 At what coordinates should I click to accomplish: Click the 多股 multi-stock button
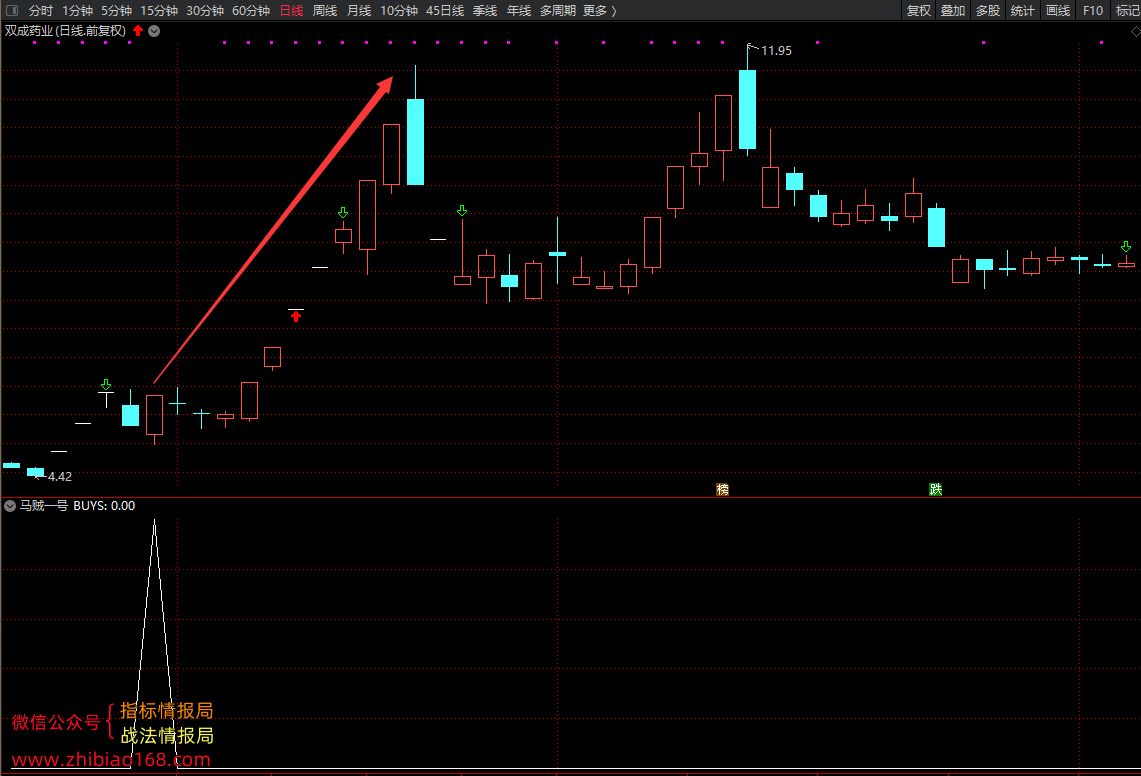(987, 10)
